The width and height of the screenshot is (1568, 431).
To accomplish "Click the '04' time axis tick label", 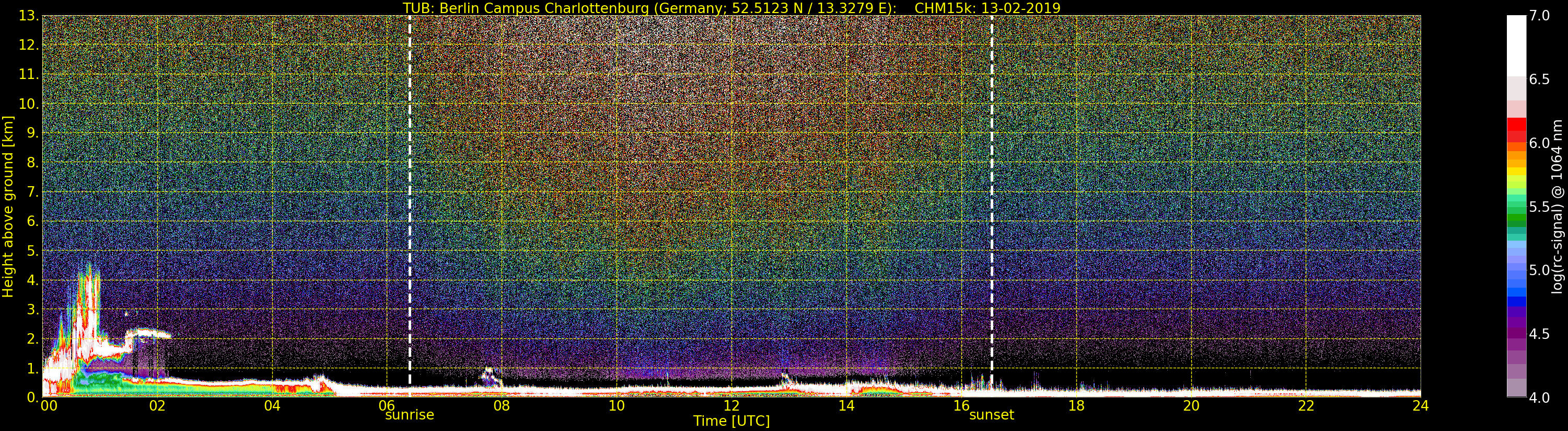I will point(272,406).
